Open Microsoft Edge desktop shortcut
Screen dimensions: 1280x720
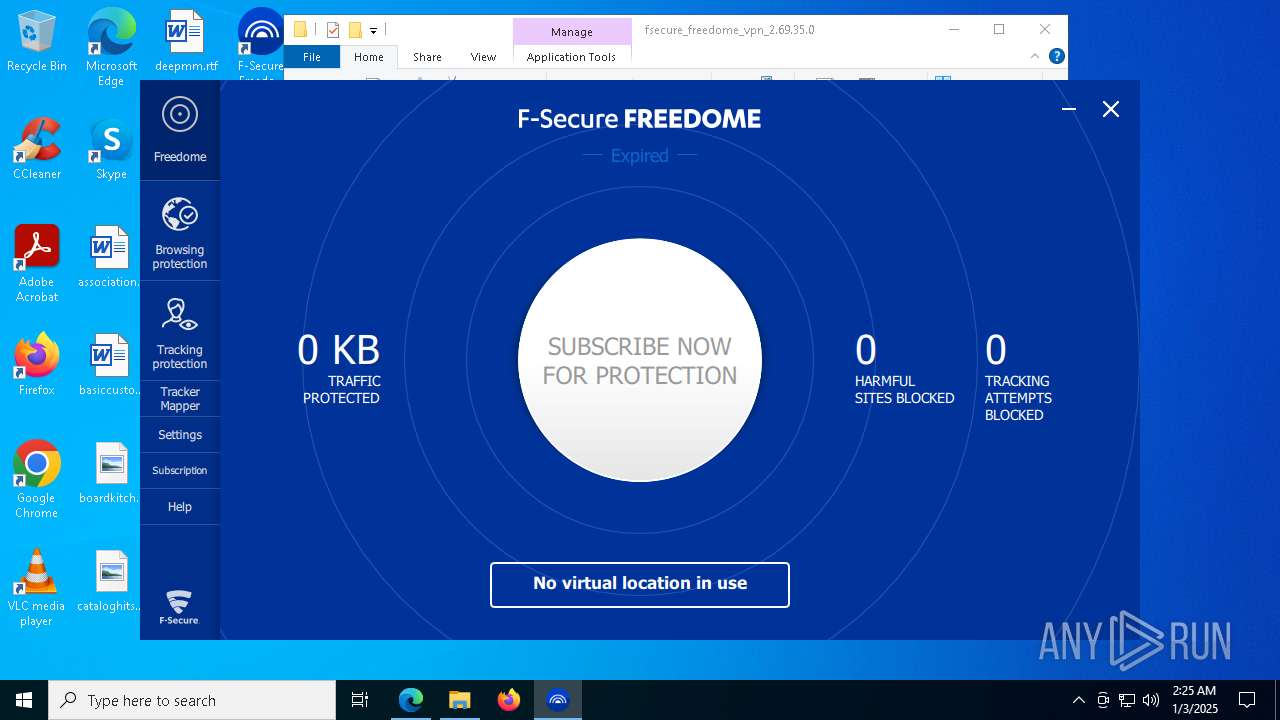(x=111, y=47)
